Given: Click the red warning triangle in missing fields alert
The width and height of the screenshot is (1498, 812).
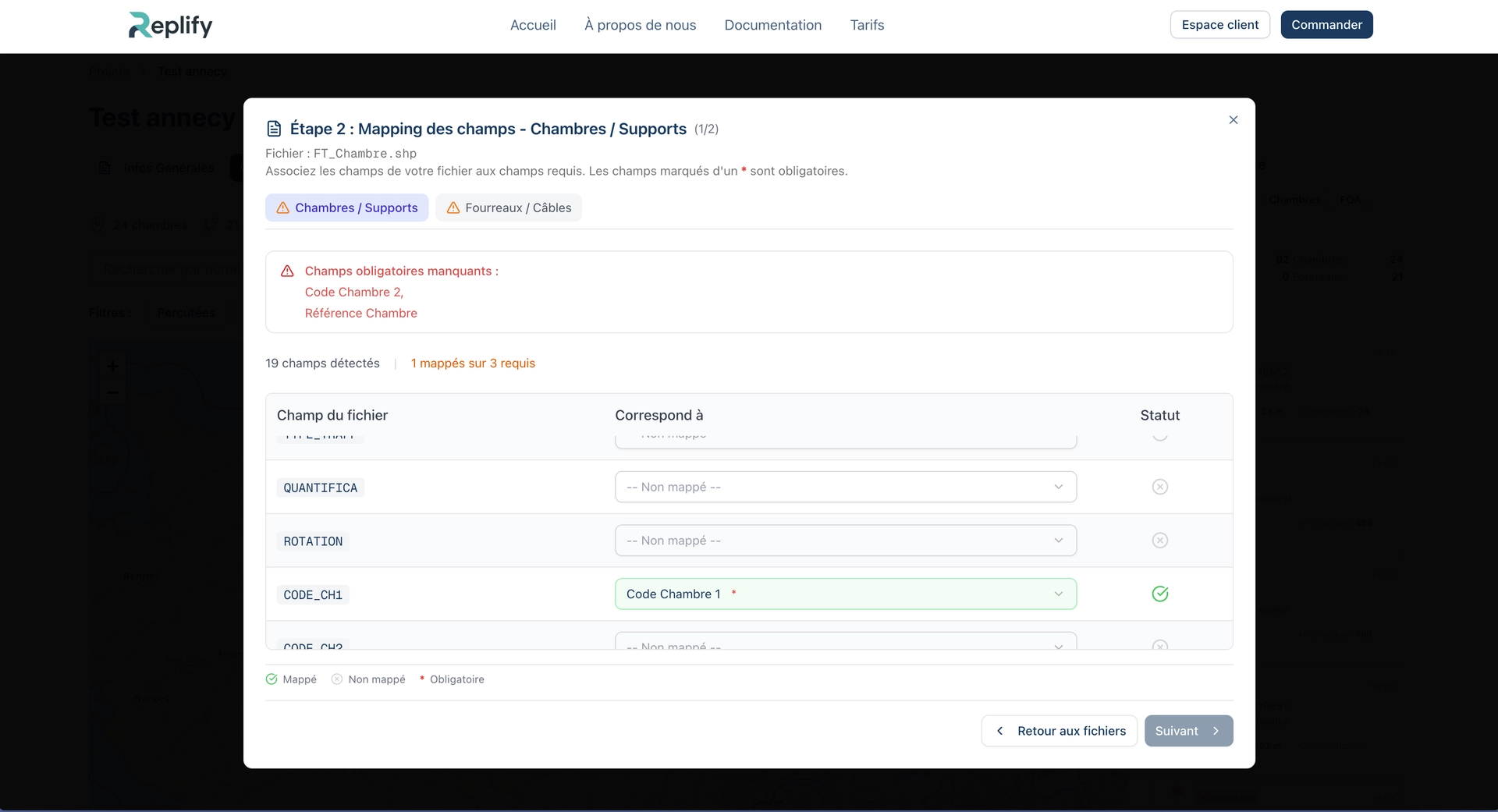Looking at the screenshot, I should (x=287, y=271).
